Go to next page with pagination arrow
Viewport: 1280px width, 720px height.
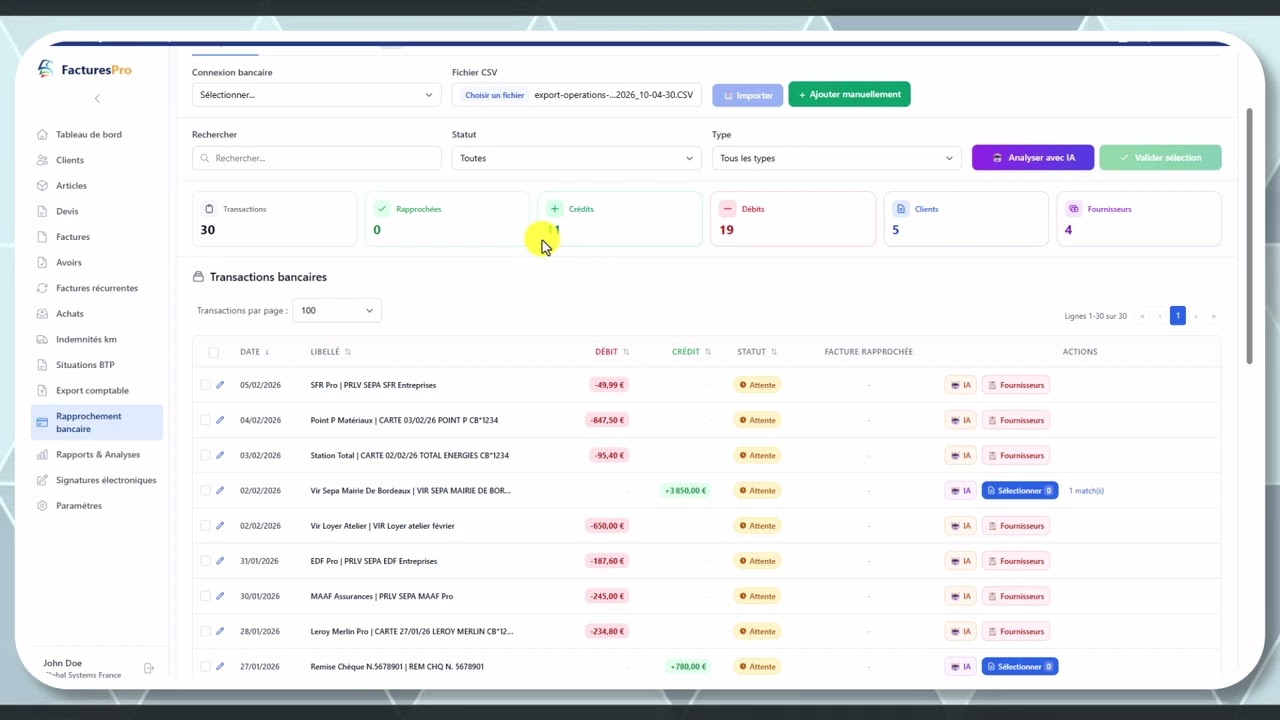[1196, 316]
